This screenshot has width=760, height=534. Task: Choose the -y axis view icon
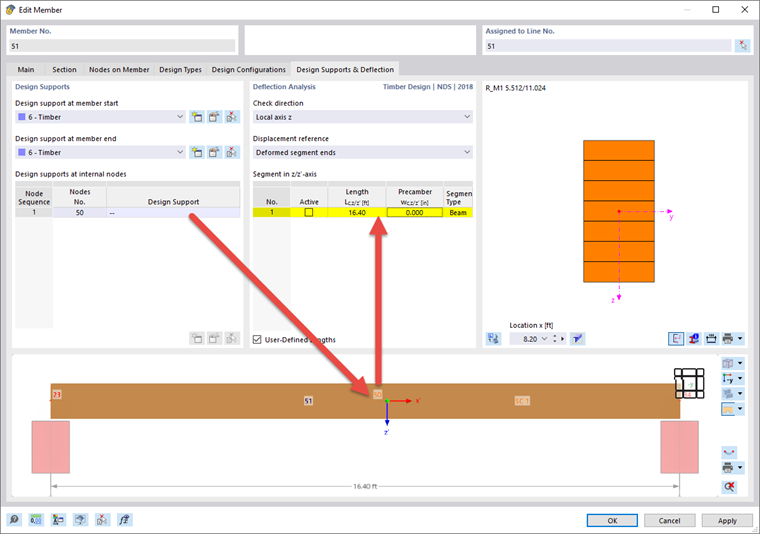coord(728,378)
